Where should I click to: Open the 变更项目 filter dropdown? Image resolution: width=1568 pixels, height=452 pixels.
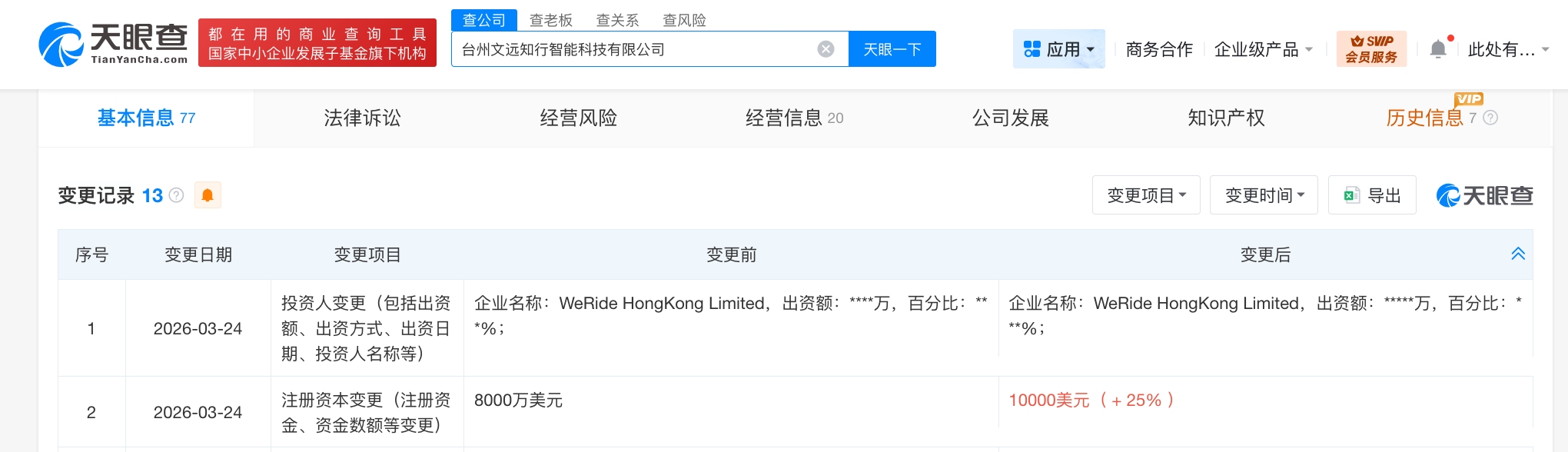pos(1145,195)
